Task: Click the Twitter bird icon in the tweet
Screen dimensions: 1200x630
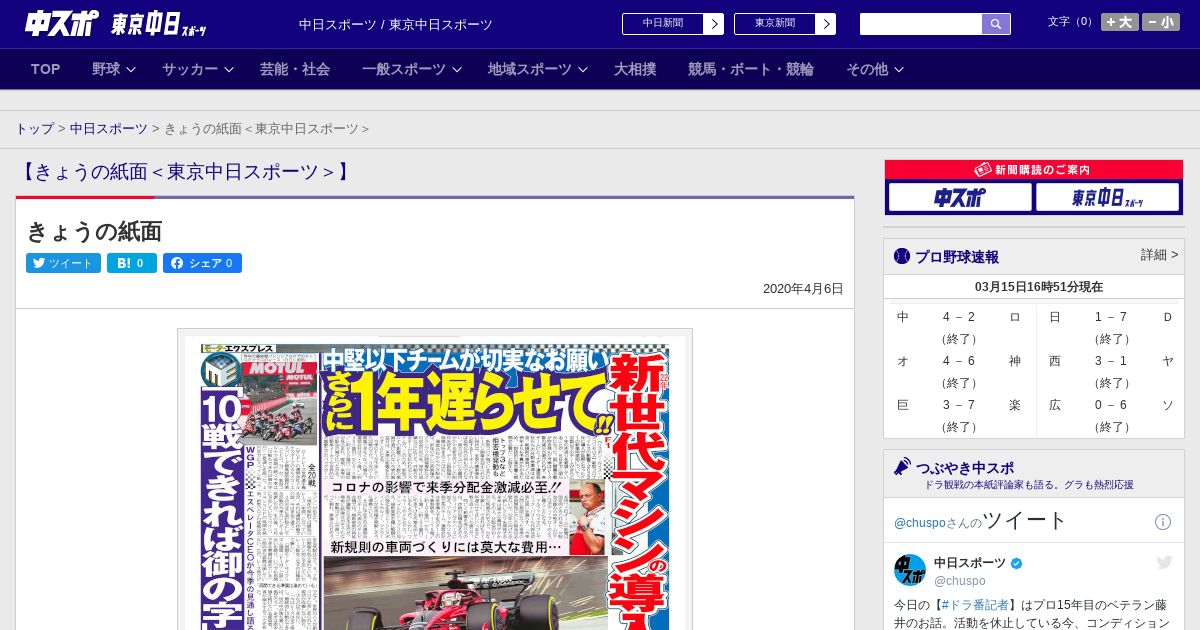Action: (1164, 563)
